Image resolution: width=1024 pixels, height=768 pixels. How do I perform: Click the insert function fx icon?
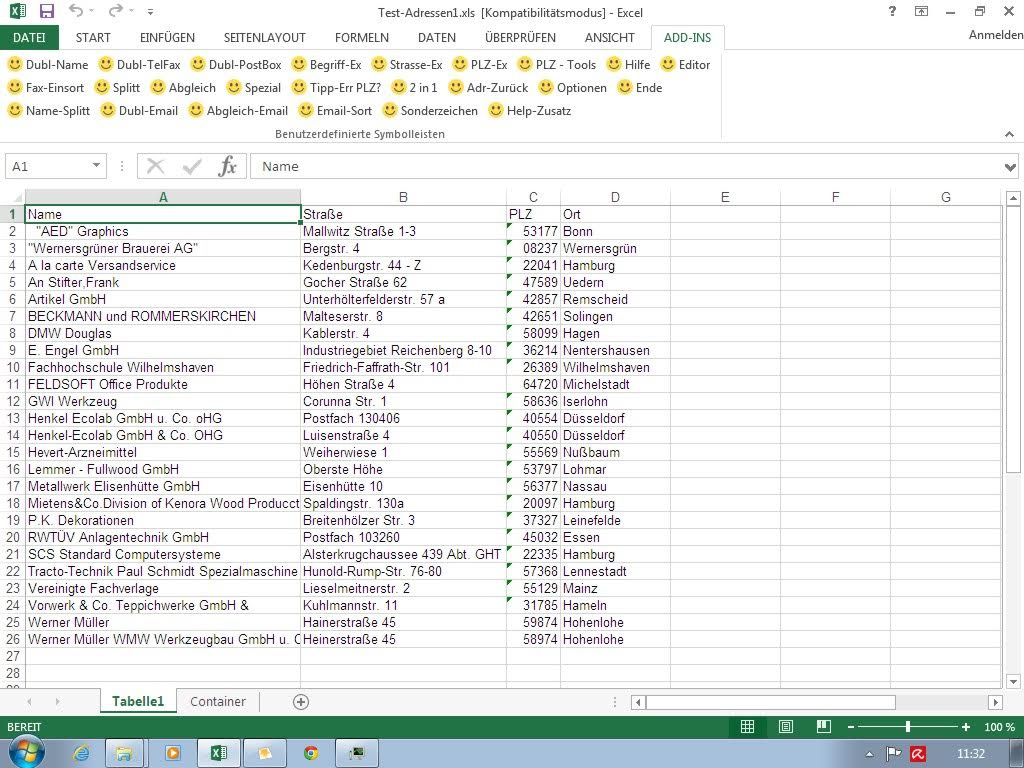[228, 167]
